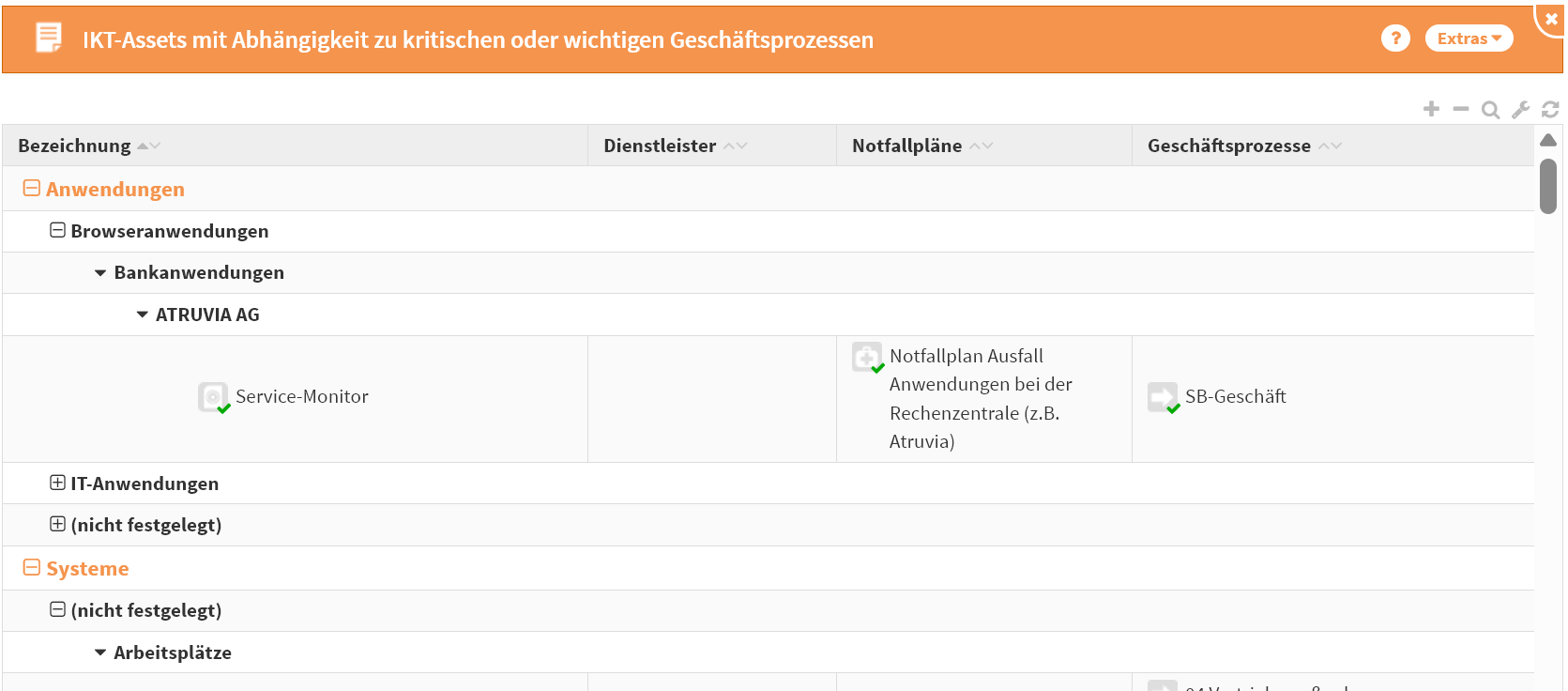Collapse the Browseranwendungen node
The width and height of the screenshot is (1568, 691).
[x=58, y=230]
